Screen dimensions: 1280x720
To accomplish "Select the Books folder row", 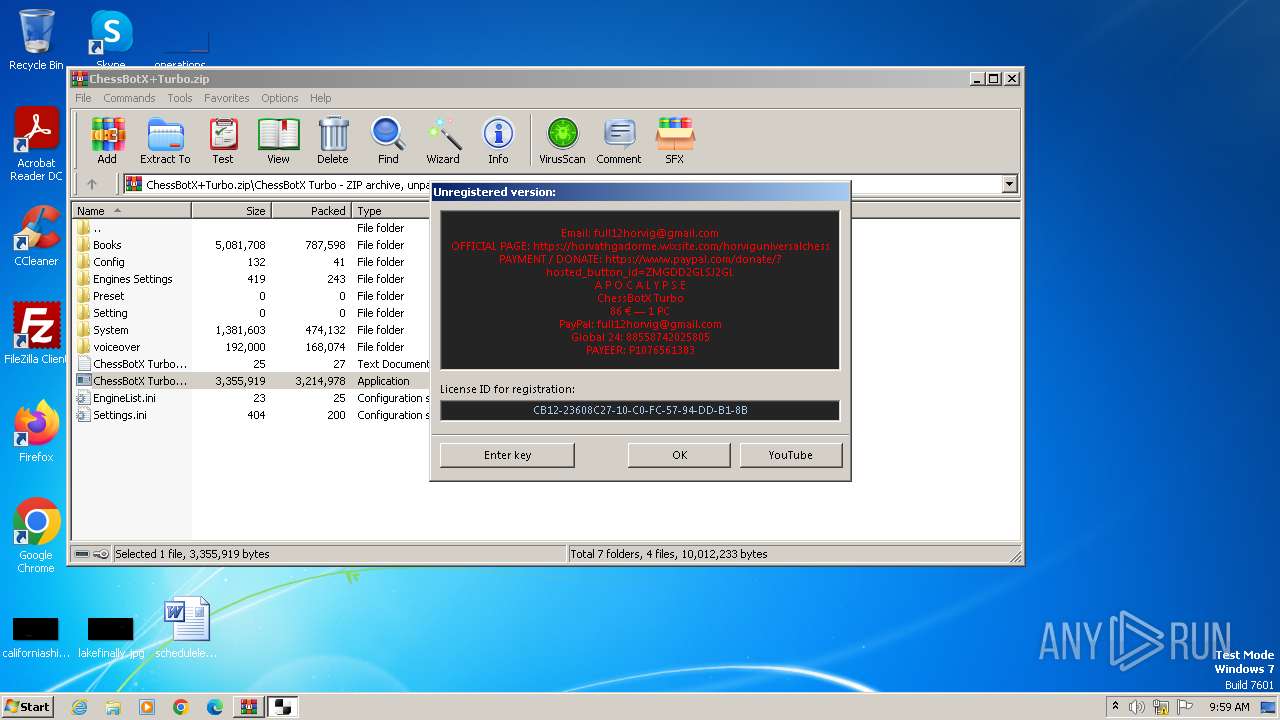I will [250, 245].
